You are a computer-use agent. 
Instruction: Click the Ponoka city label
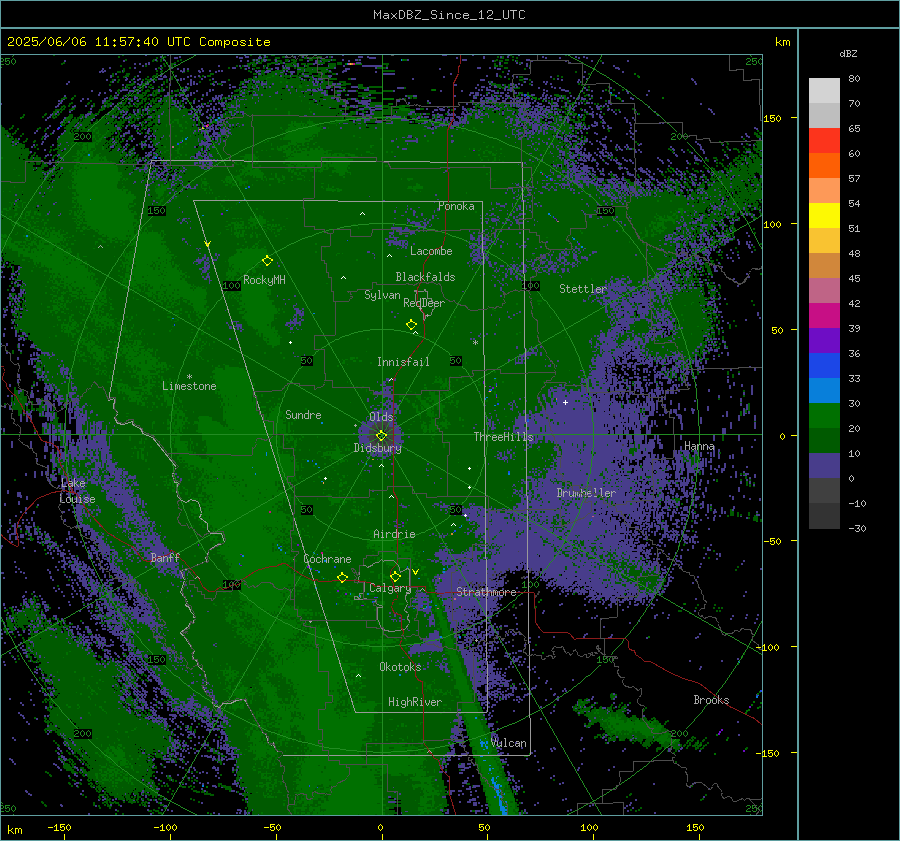(x=456, y=206)
